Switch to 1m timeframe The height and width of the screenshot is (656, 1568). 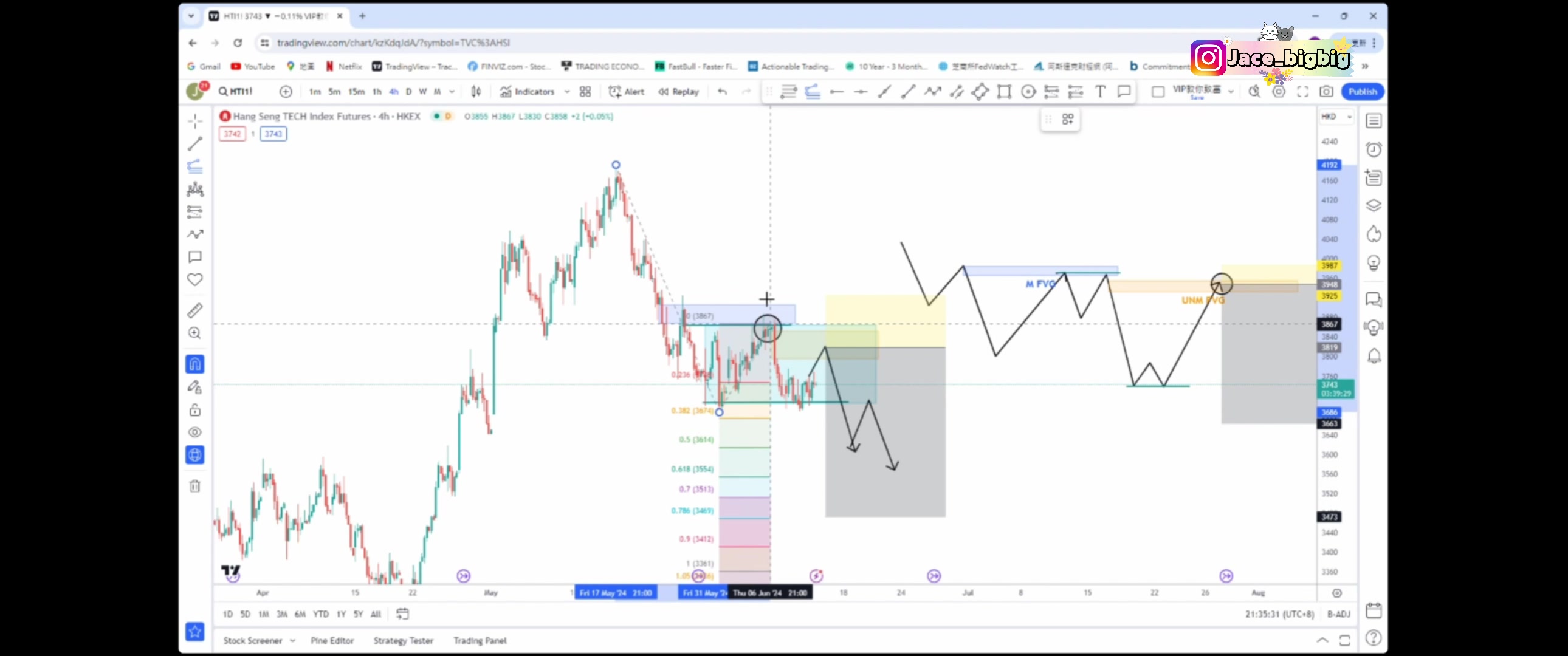(315, 91)
